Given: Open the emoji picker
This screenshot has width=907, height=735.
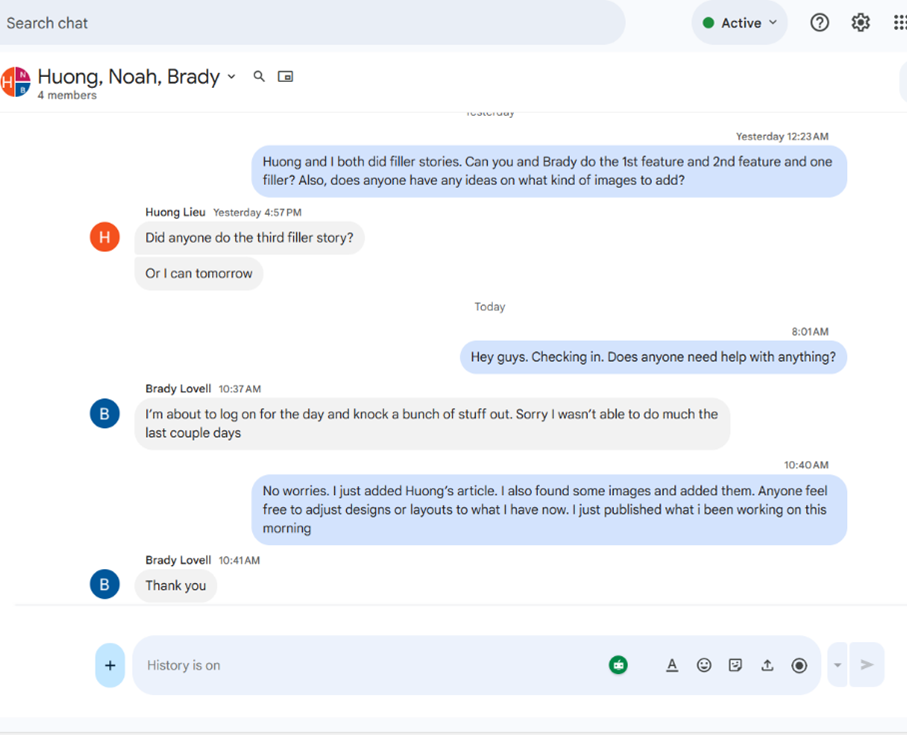Looking at the screenshot, I should 704,665.
